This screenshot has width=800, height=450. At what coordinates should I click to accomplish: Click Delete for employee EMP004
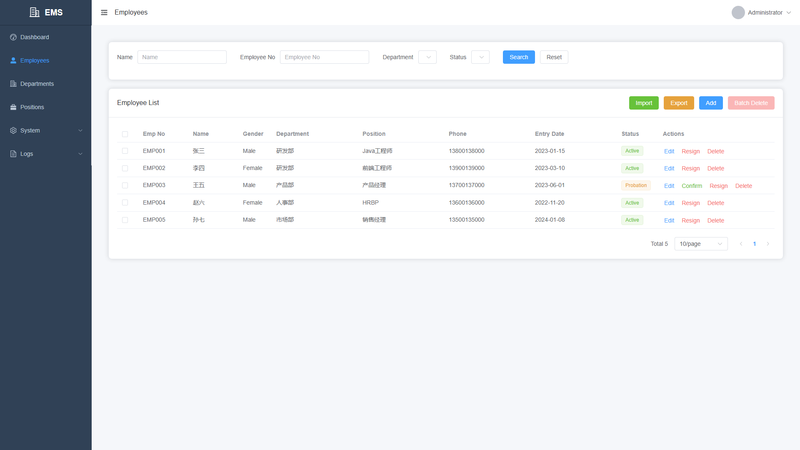point(715,203)
